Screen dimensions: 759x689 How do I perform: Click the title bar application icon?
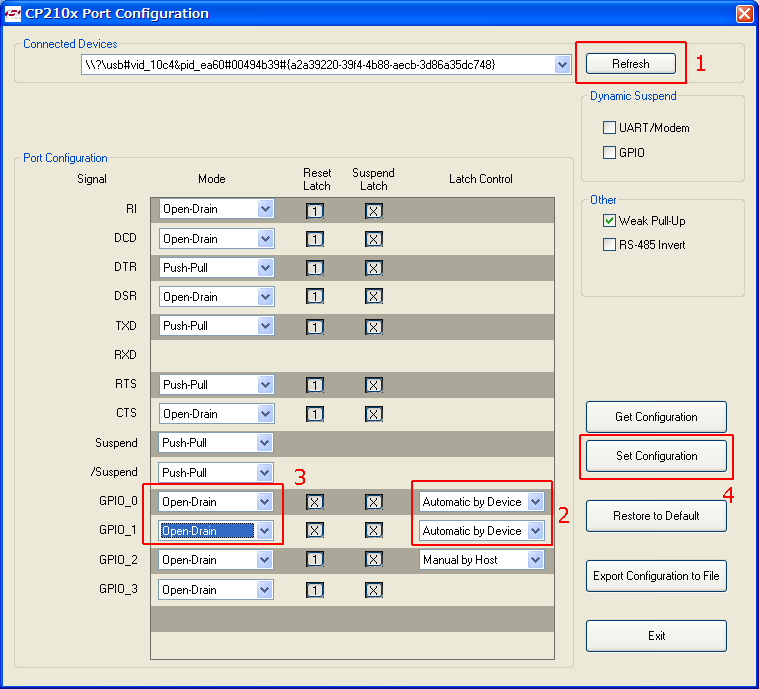pyautogui.click(x=12, y=14)
